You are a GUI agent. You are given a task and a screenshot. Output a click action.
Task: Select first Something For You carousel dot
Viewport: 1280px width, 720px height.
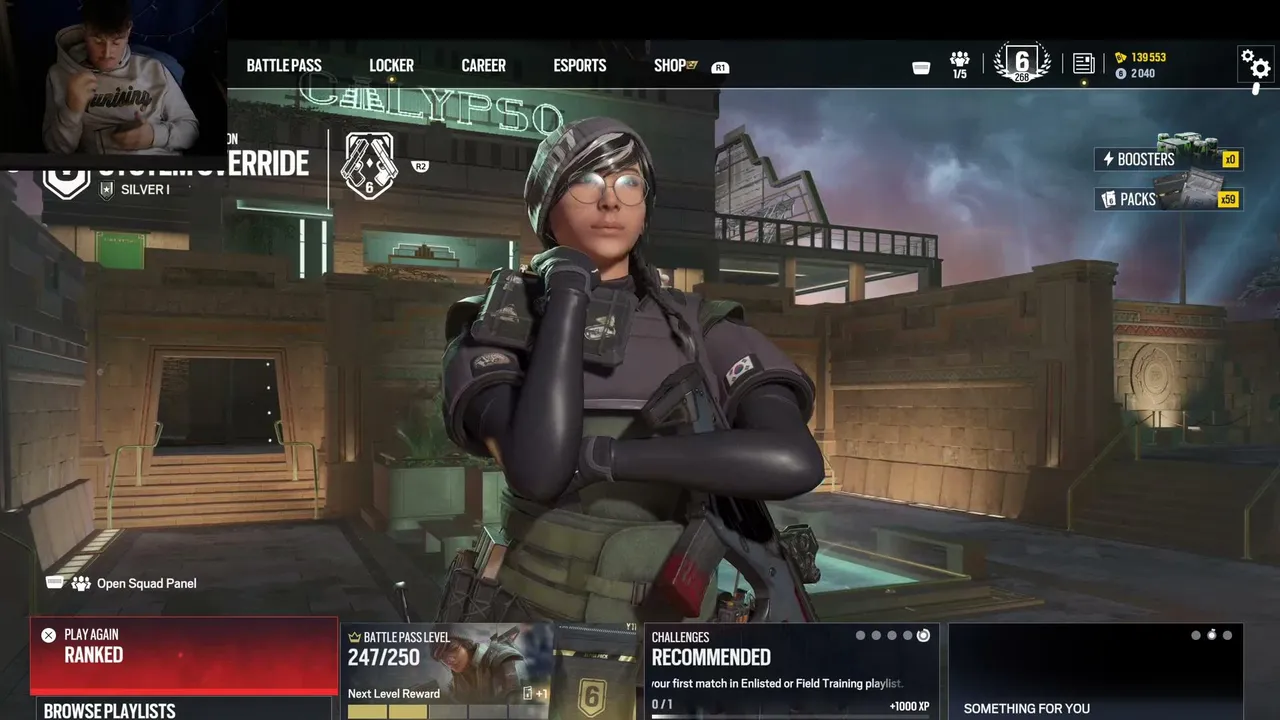tap(1196, 635)
